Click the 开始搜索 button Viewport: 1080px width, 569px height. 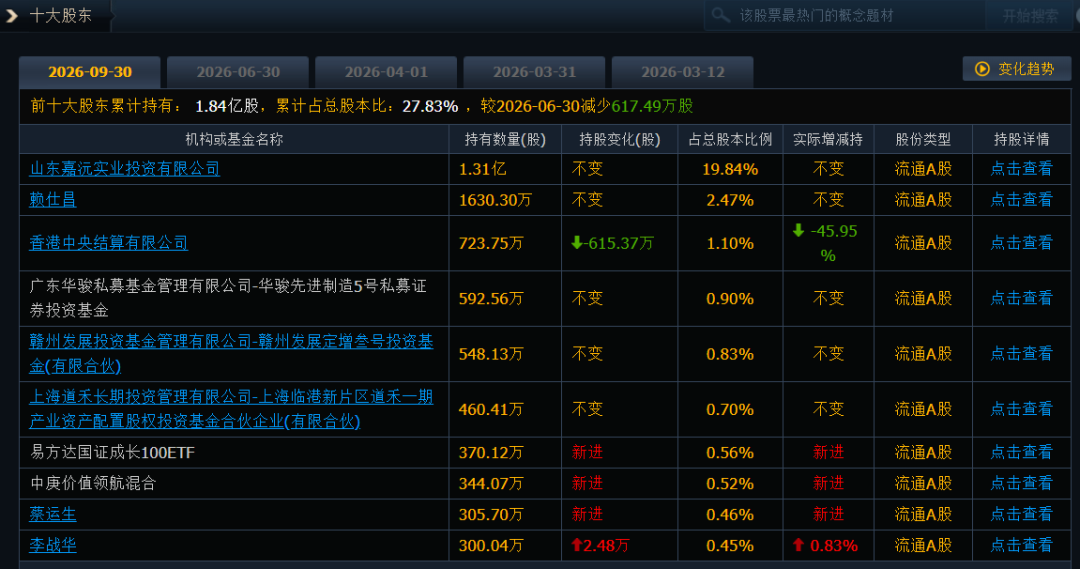point(1030,15)
